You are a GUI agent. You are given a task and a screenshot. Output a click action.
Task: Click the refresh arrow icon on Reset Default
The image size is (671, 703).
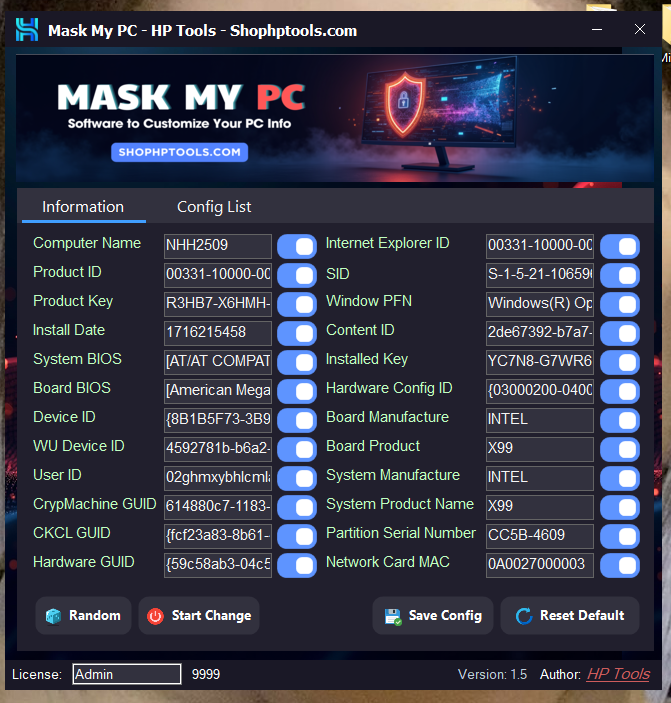click(523, 616)
